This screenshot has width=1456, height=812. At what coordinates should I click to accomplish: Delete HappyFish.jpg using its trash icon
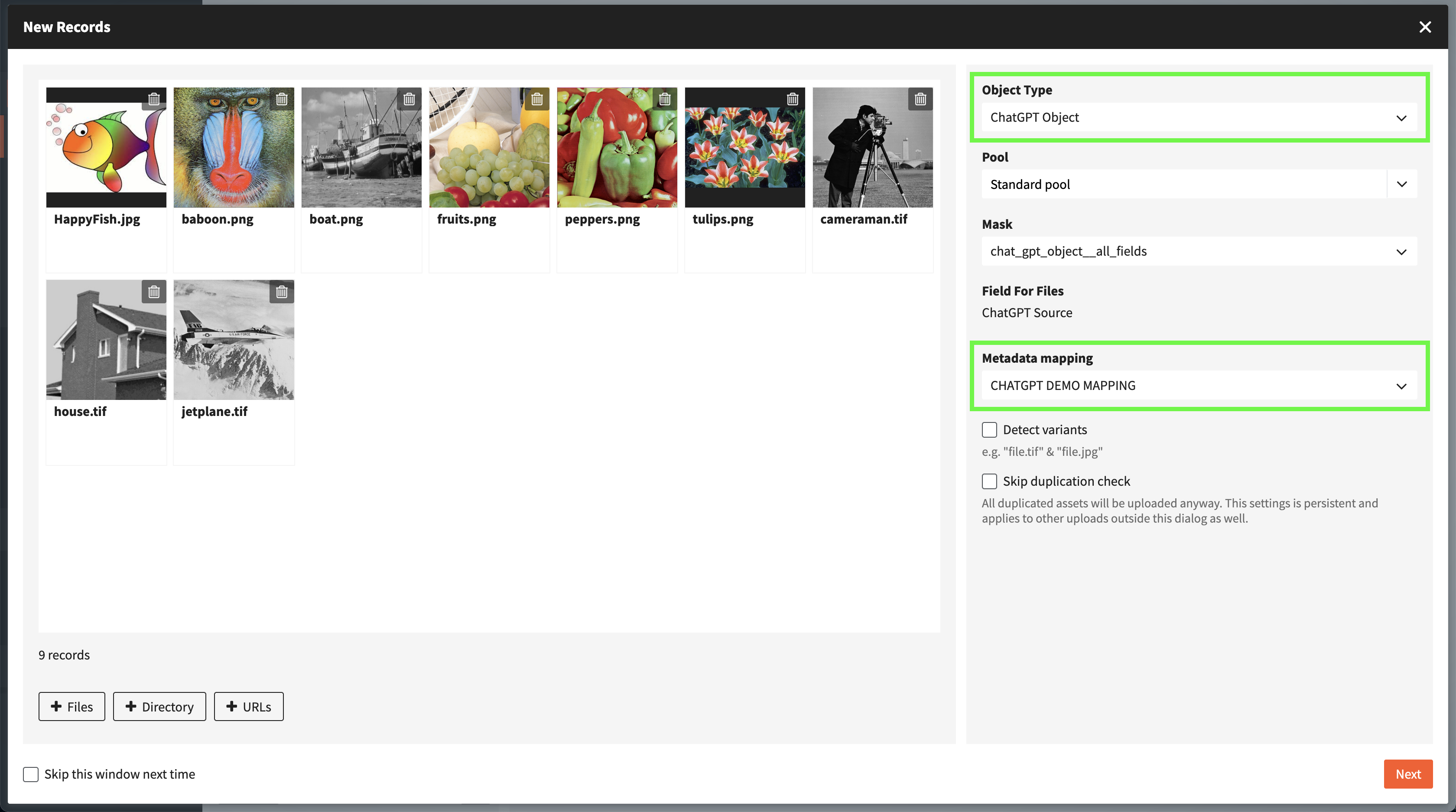click(154, 99)
